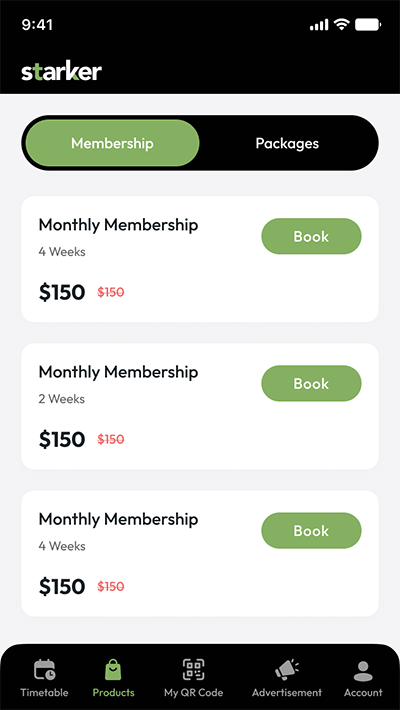400x710 pixels.
Task: Tap the 9:41 clock in status bar
Action: [37, 24]
